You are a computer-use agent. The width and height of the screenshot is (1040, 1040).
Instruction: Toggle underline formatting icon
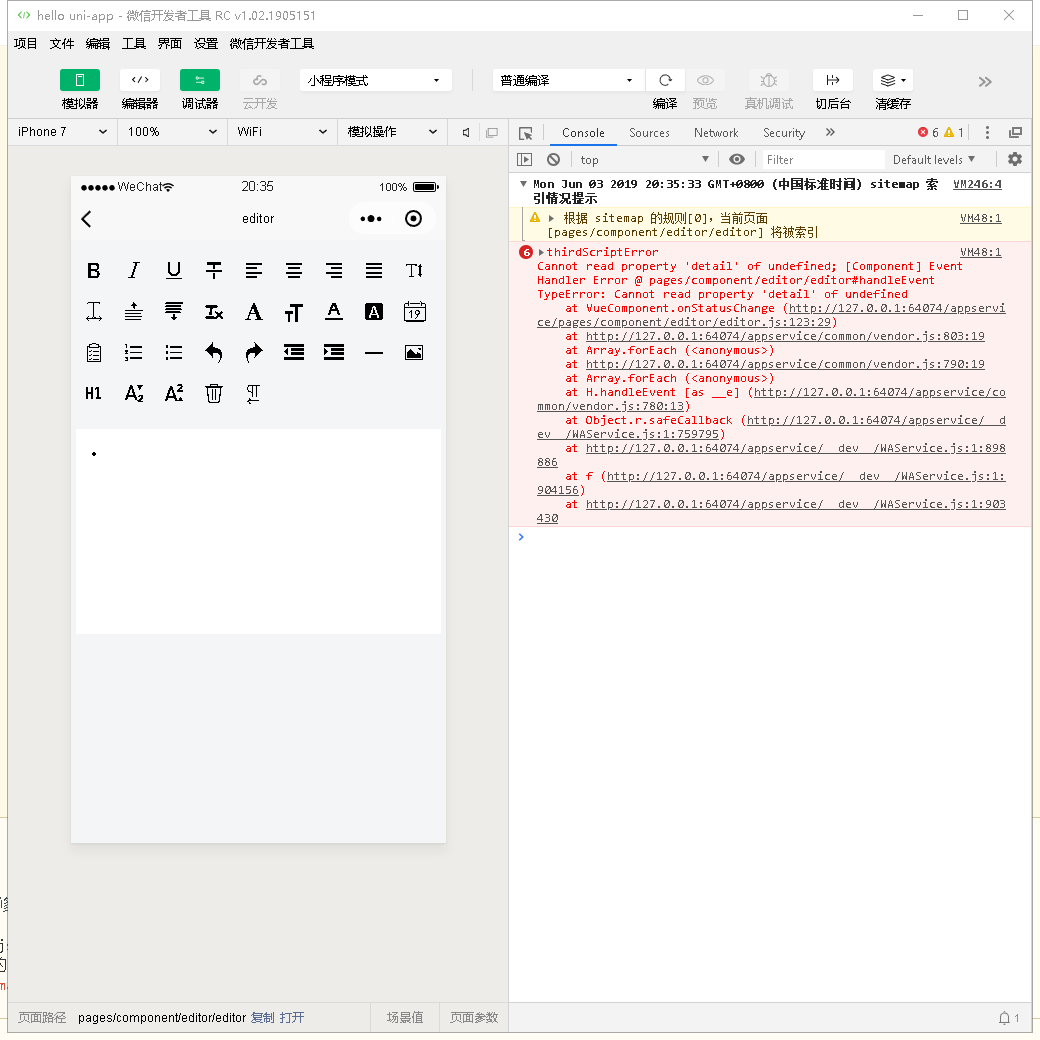pyautogui.click(x=174, y=271)
